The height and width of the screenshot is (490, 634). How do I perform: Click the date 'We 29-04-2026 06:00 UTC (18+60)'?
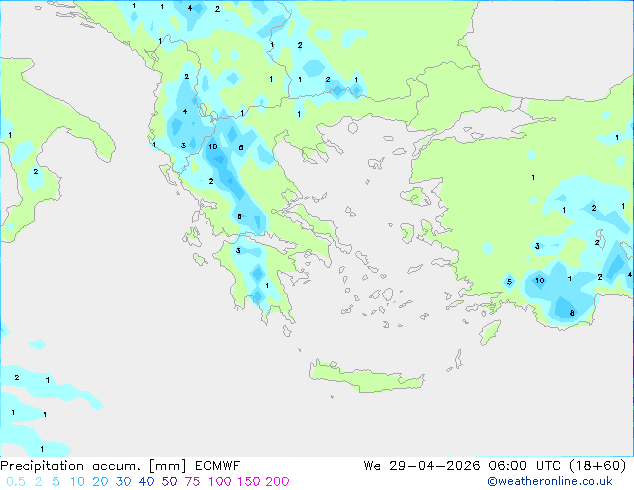point(495,465)
